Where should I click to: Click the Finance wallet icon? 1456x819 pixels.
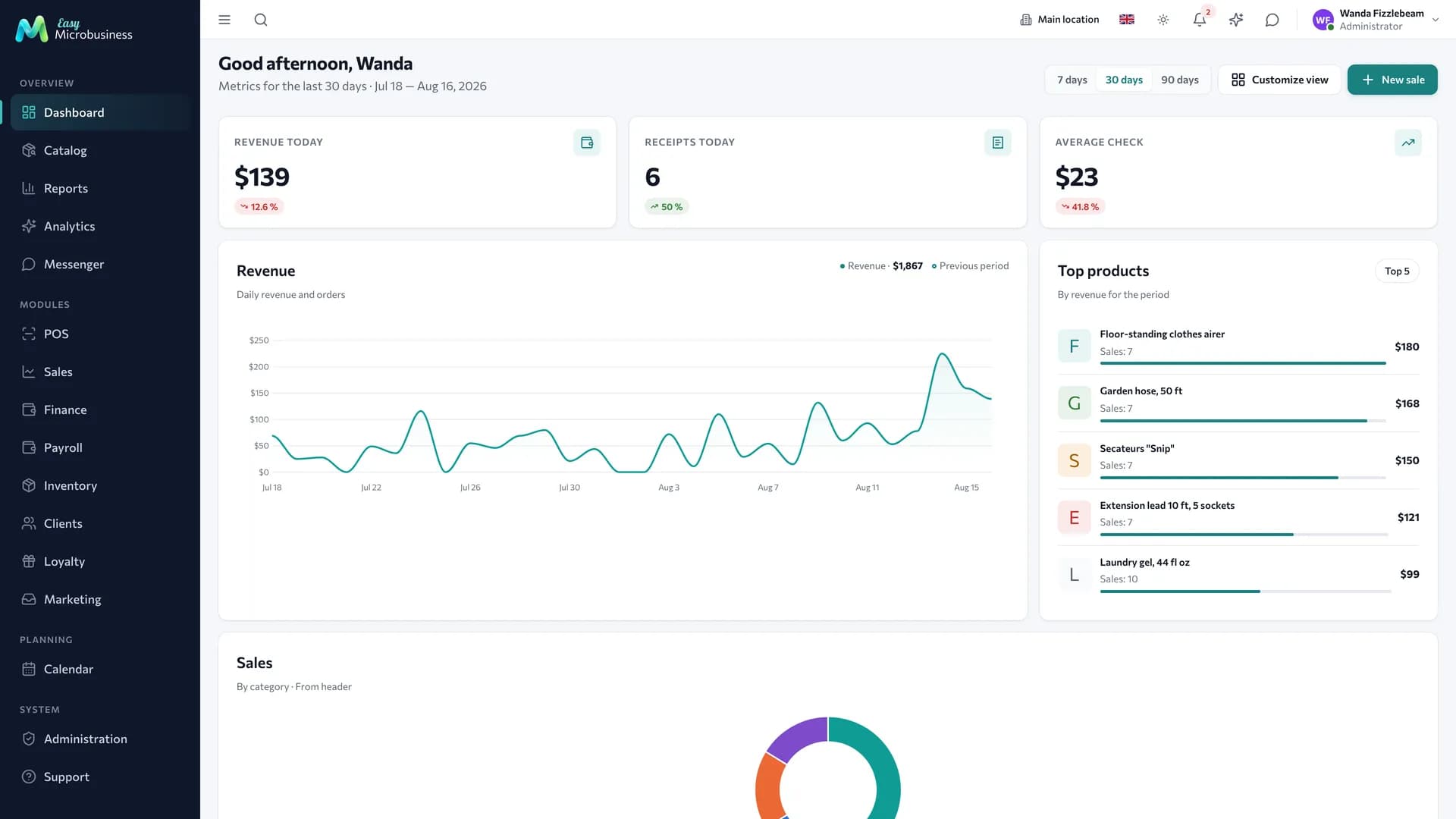point(29,409)
